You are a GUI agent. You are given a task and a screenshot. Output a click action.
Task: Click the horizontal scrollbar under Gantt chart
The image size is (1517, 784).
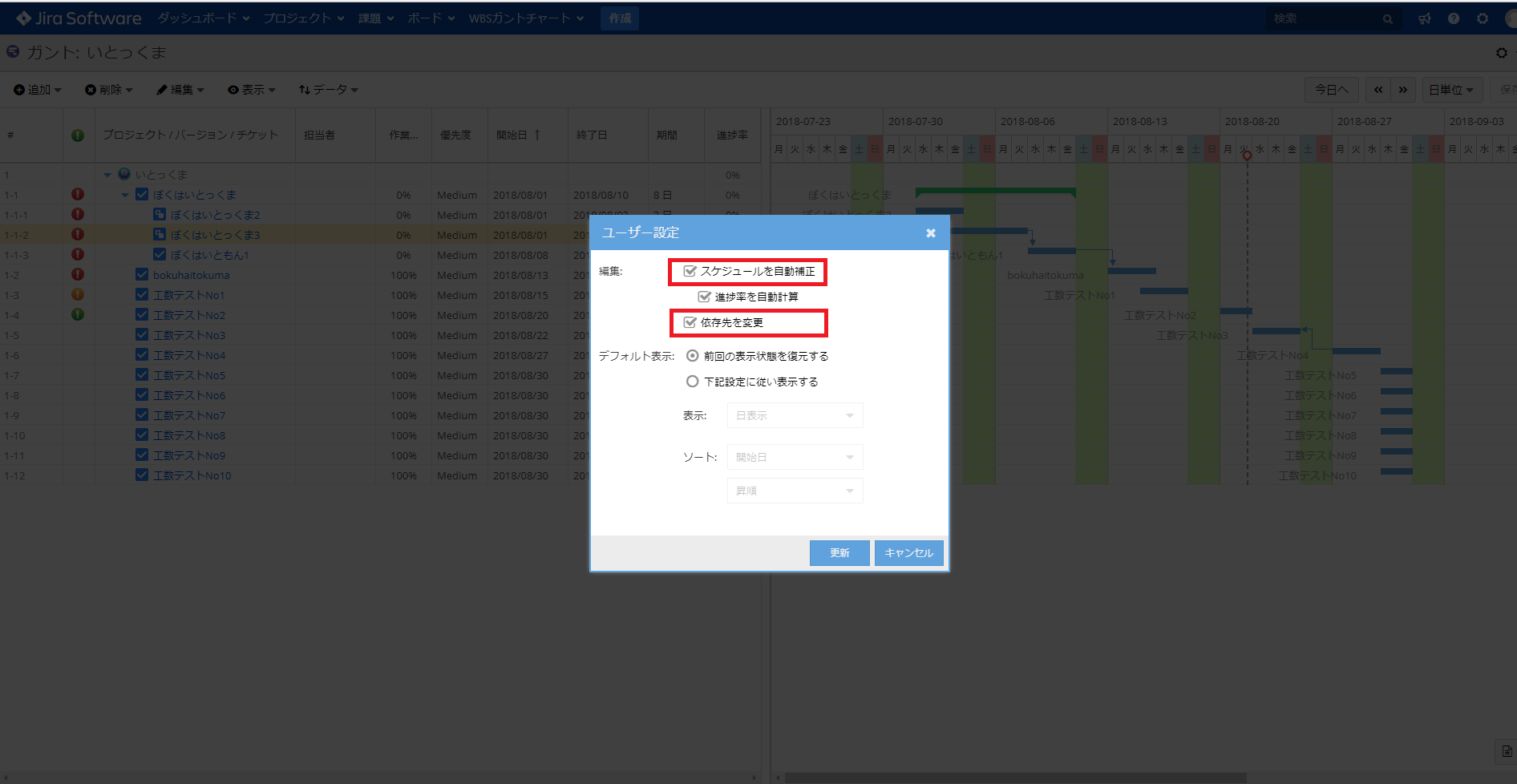pos(1015,778)
